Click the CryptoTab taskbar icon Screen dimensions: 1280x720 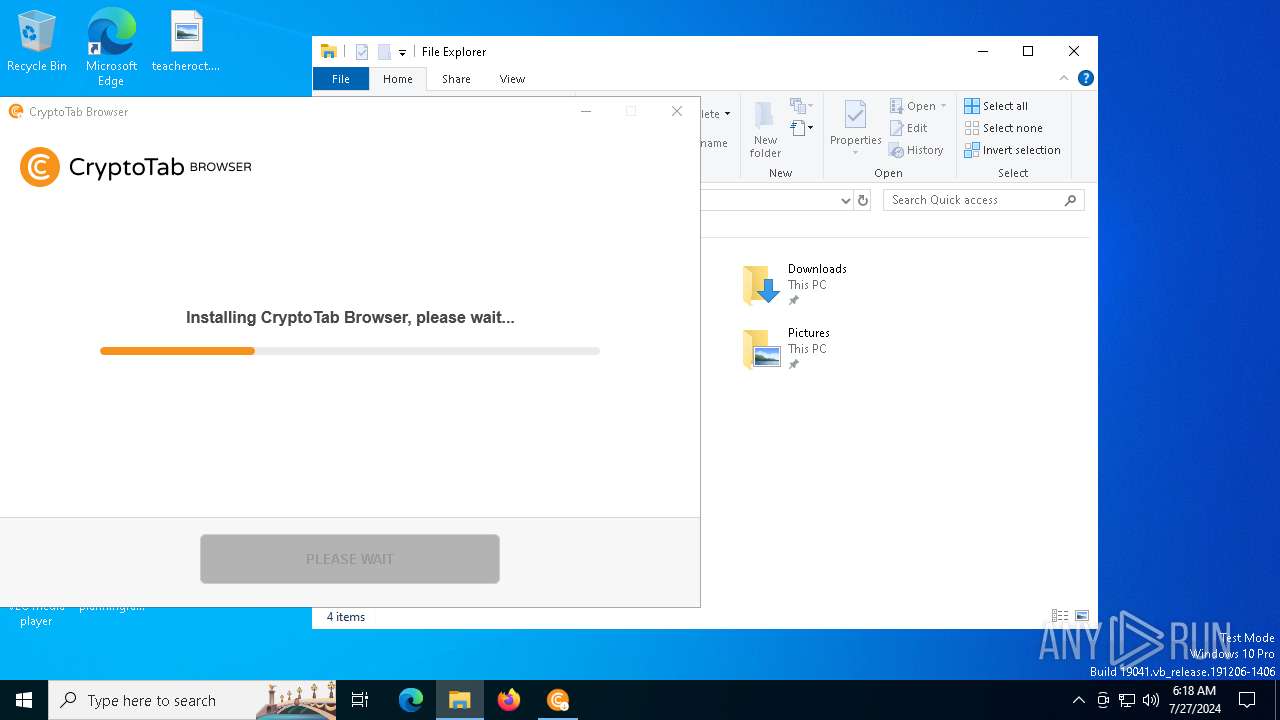pyautogui.click(x=558, y=700)
